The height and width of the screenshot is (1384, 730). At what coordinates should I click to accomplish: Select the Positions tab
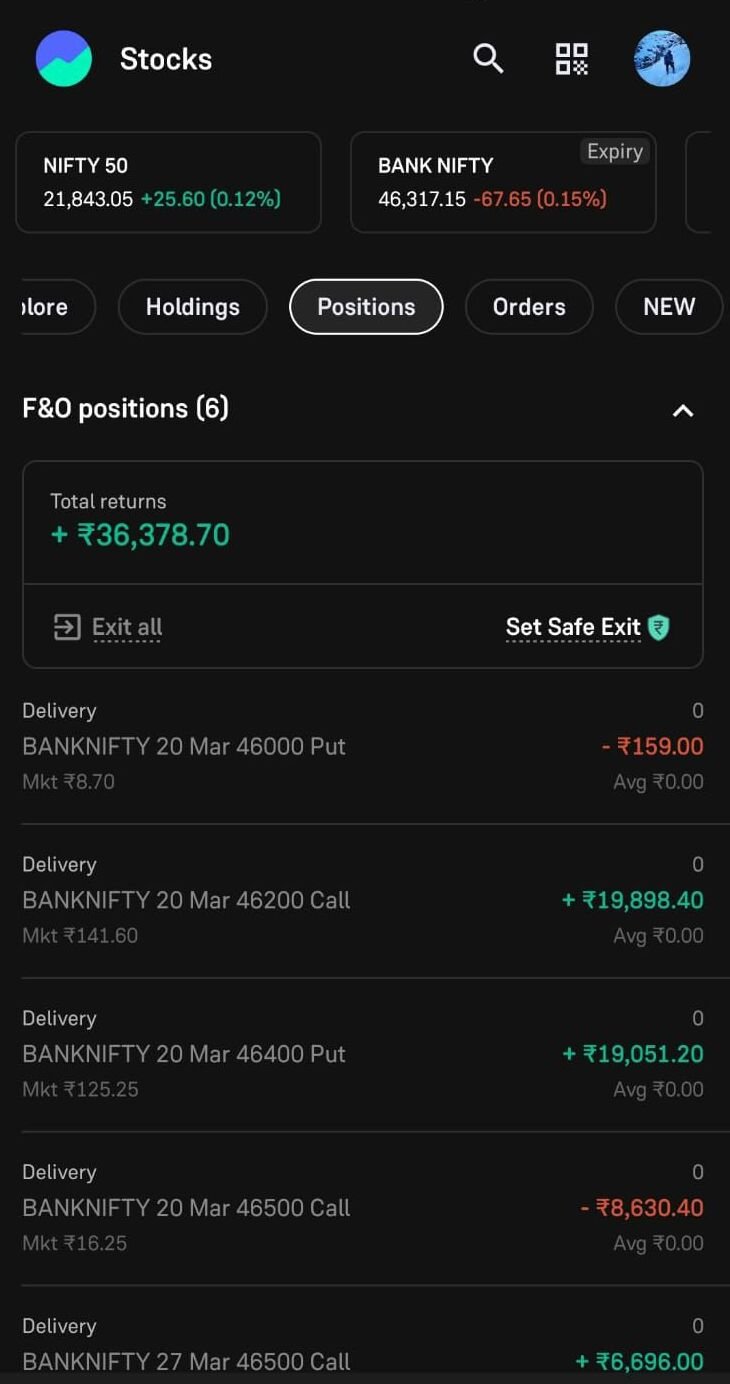click(x=366, y=307)
